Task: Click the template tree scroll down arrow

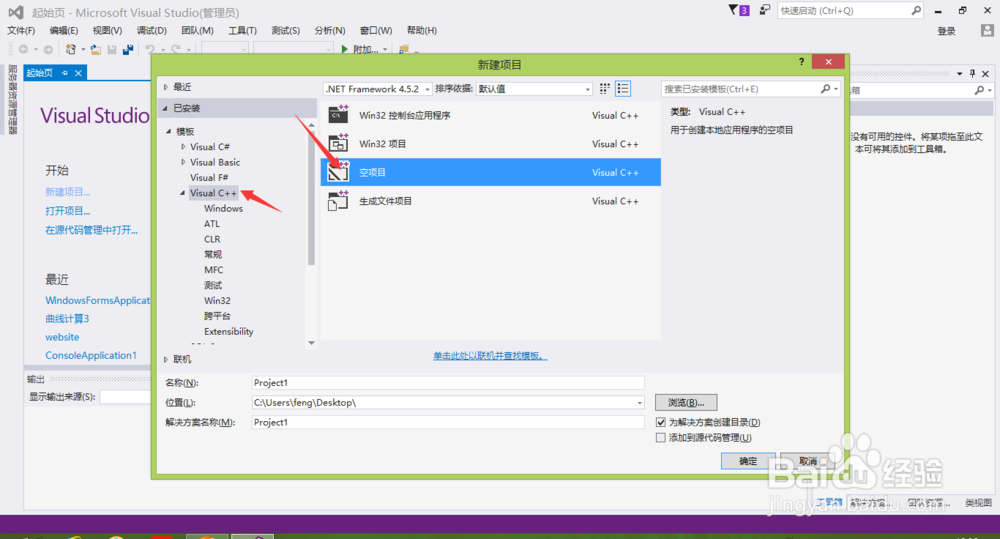Action: pyautogui.click(x=311, y=343)
